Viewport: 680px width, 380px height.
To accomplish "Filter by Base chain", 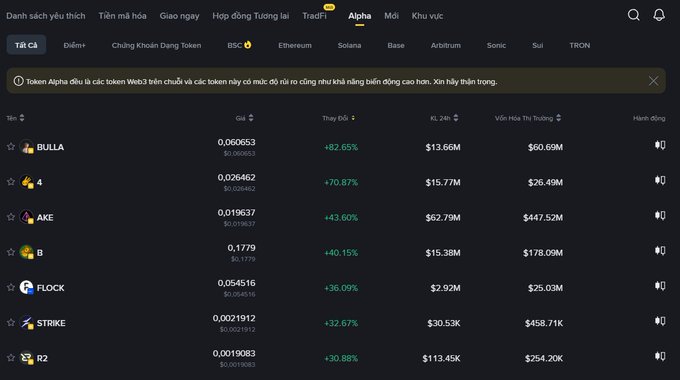I will [396, 45].
